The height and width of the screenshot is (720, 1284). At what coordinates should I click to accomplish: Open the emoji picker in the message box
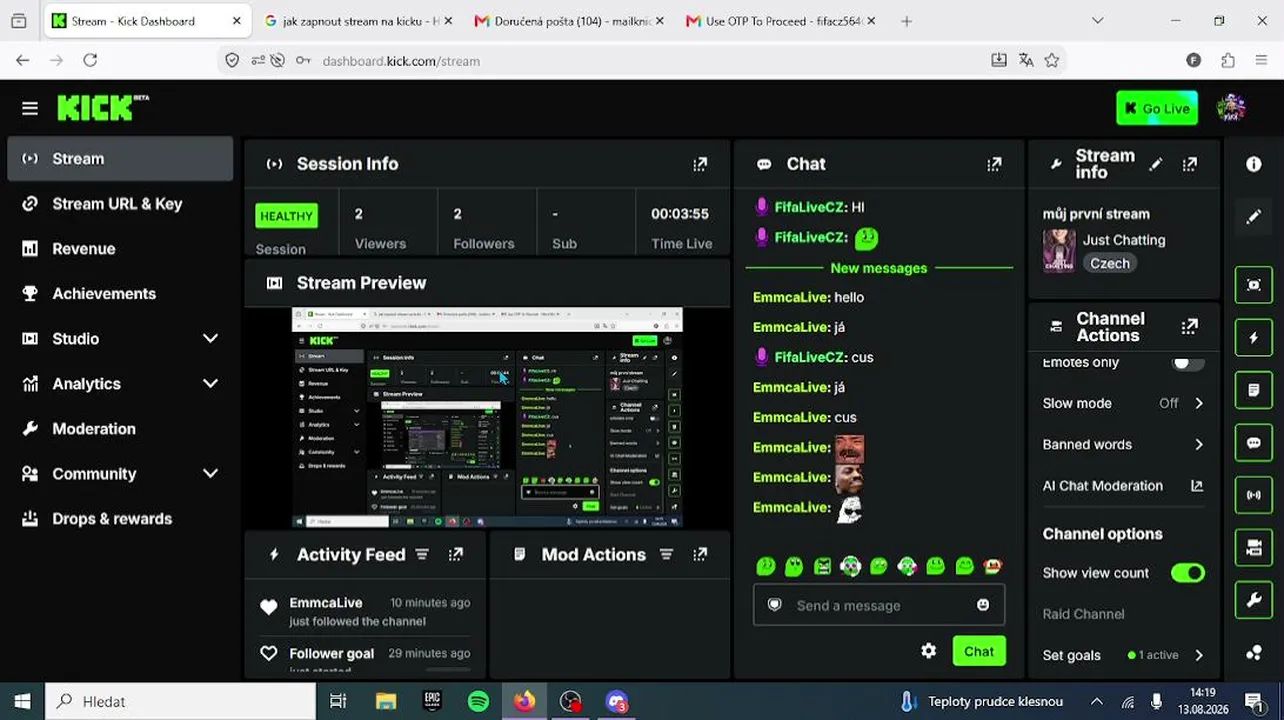pos(983,605)
